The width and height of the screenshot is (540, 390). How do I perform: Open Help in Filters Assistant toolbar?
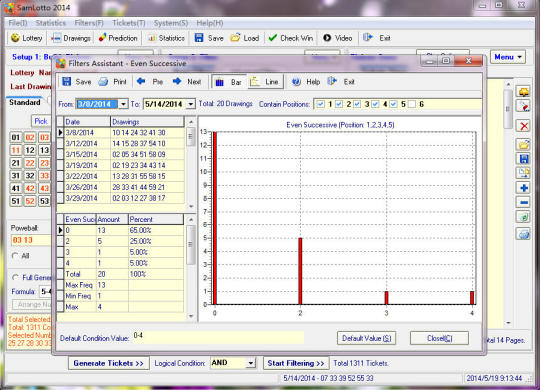[x=306, y=82]
